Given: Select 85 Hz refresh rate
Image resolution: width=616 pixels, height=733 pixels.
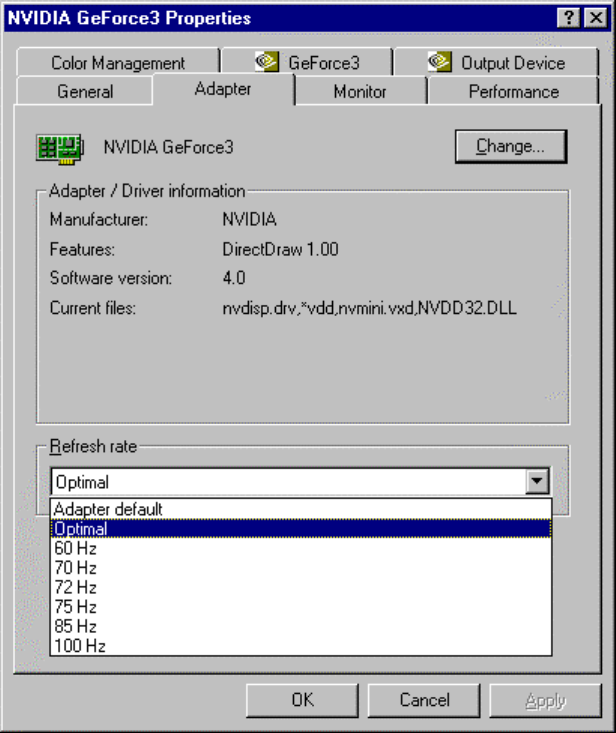Looking at the screenshot, I should (301, 626).
